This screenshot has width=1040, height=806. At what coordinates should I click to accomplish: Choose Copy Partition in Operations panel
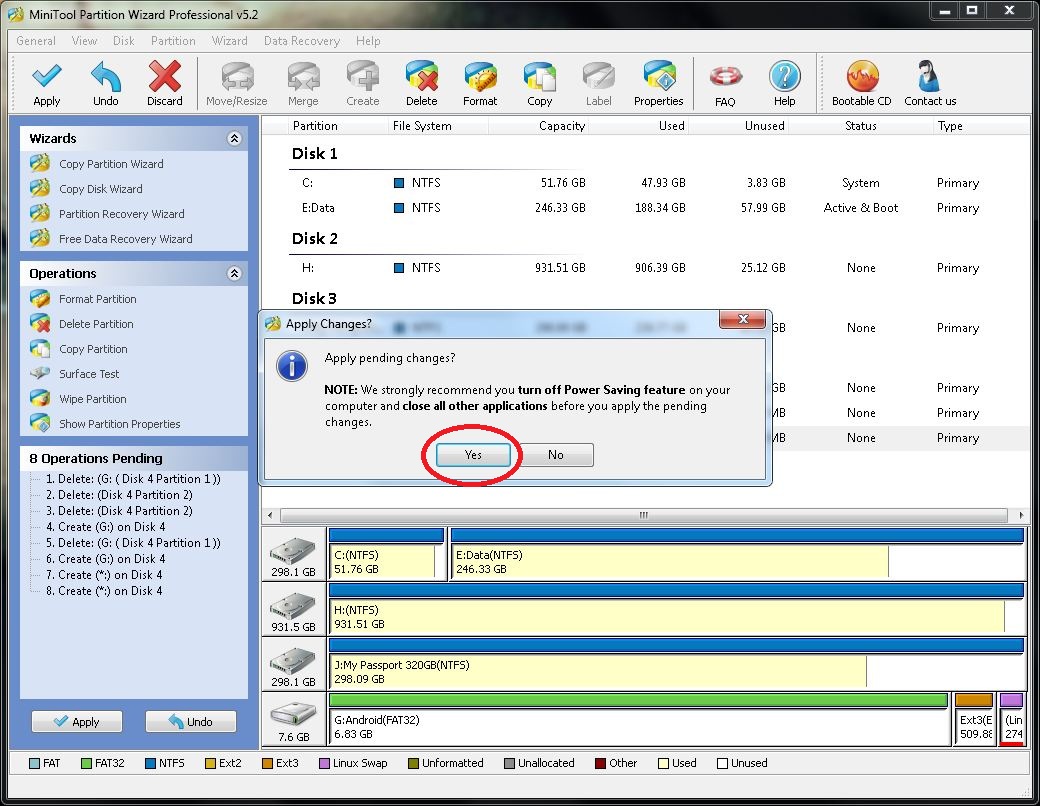pyautogui.click(x=93, y=349)
